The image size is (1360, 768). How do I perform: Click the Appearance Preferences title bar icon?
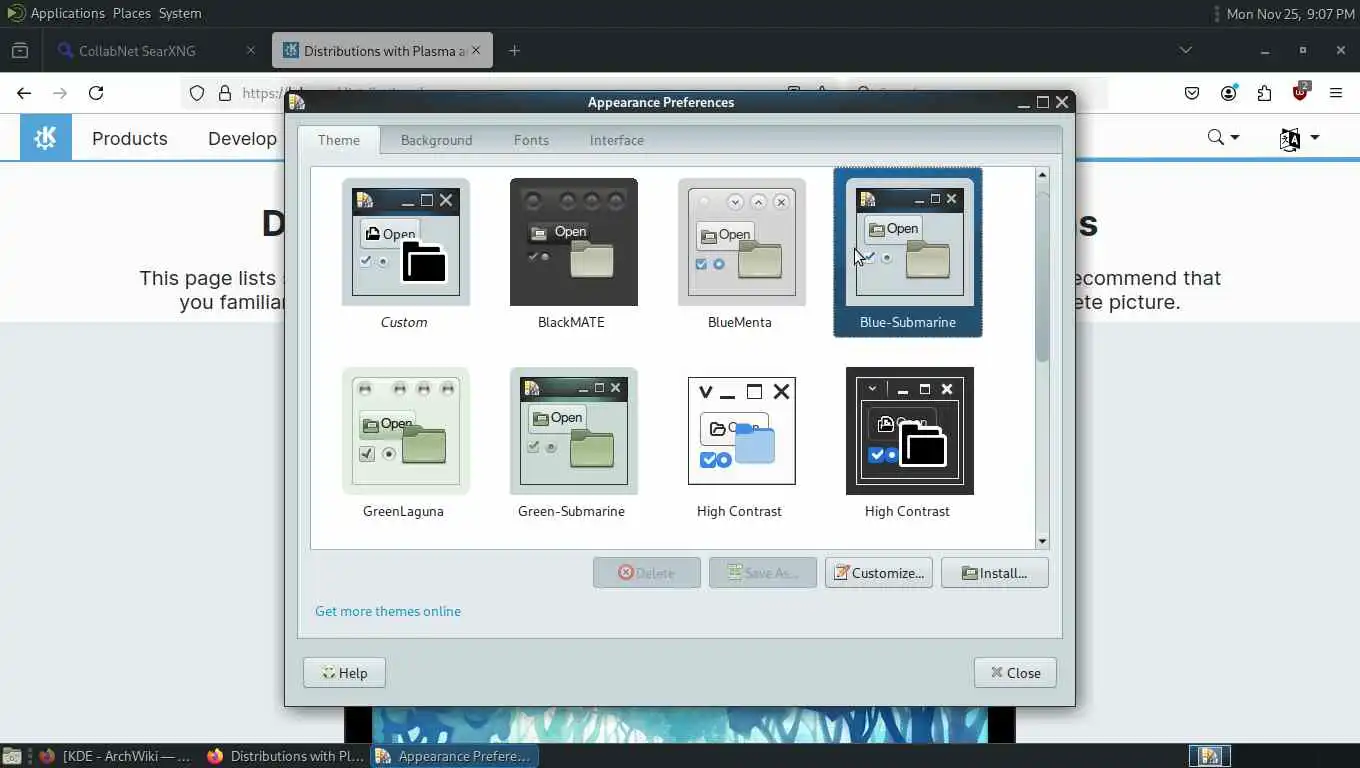pos(297,102)
